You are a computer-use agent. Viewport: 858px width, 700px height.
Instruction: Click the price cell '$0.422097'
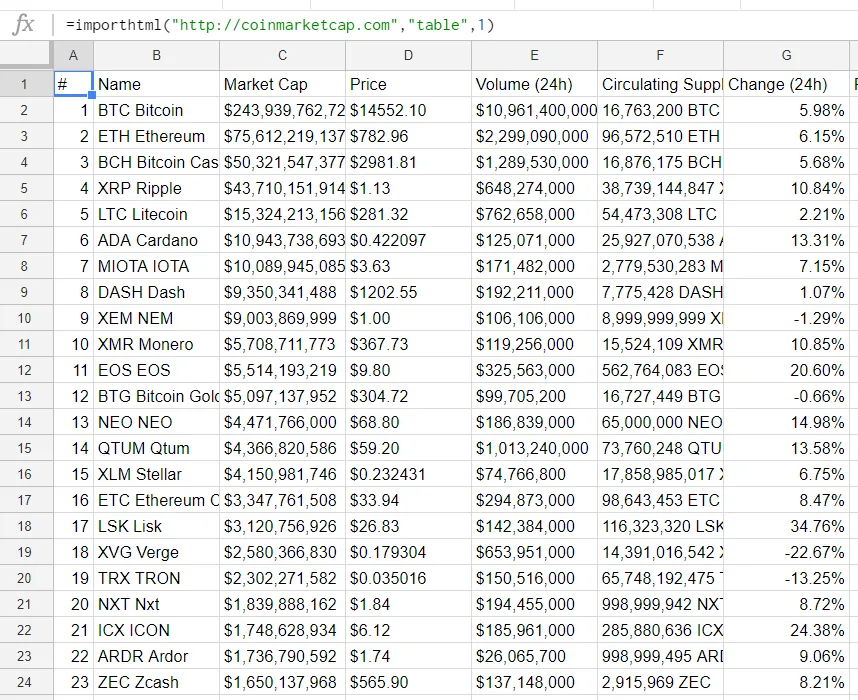click(408, 240)
